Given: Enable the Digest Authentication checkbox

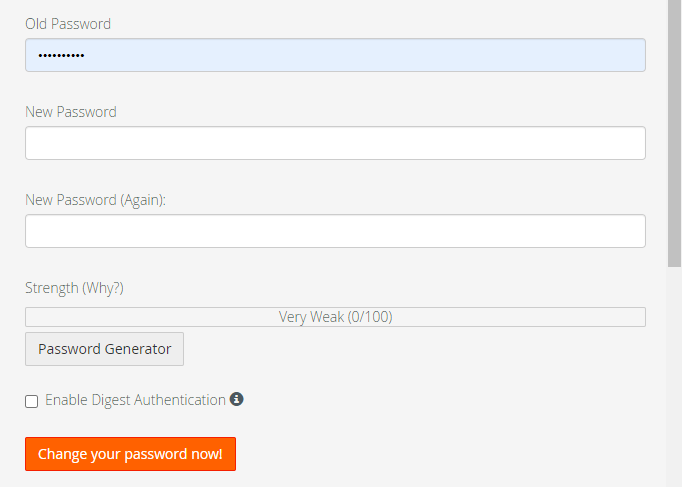Looking at the screenshot, I should (x=32, y=401).
